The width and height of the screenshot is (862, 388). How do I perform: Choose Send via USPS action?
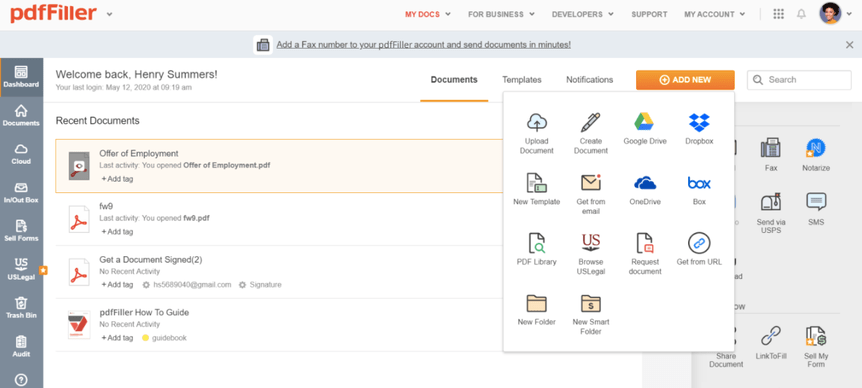pos(771,213)
